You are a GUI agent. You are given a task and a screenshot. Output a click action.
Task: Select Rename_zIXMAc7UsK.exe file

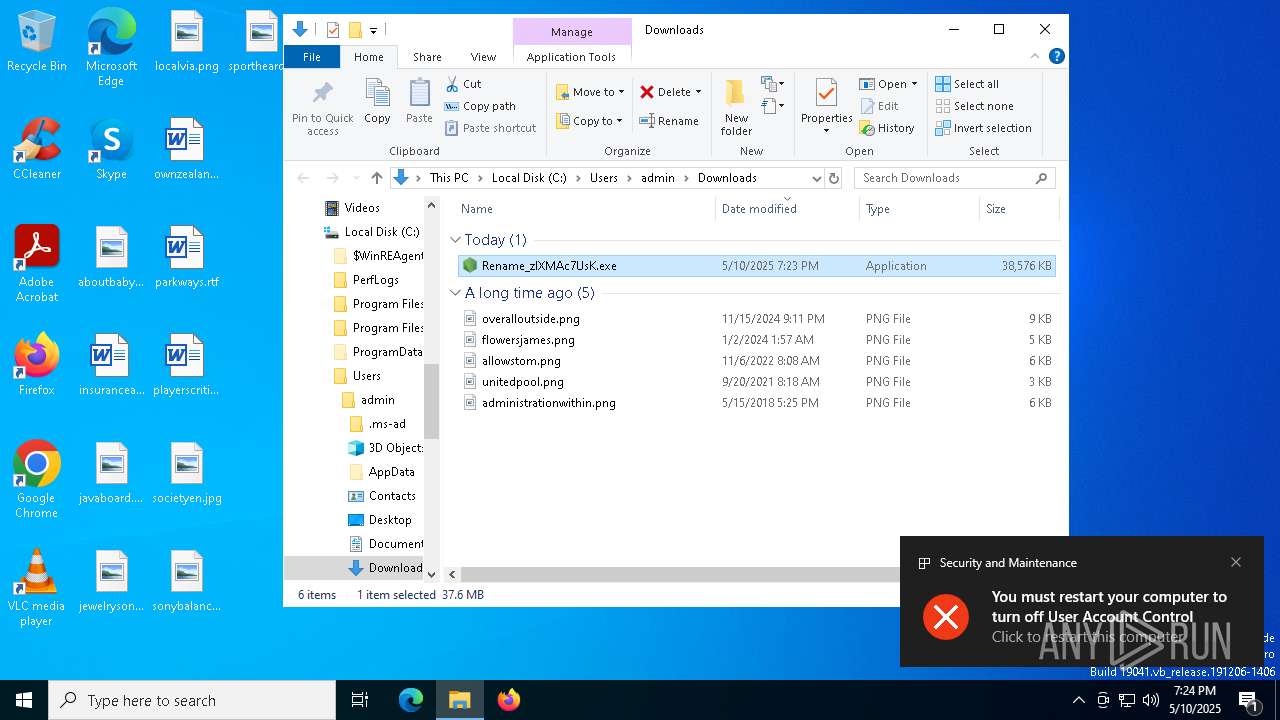coord(756,266)
